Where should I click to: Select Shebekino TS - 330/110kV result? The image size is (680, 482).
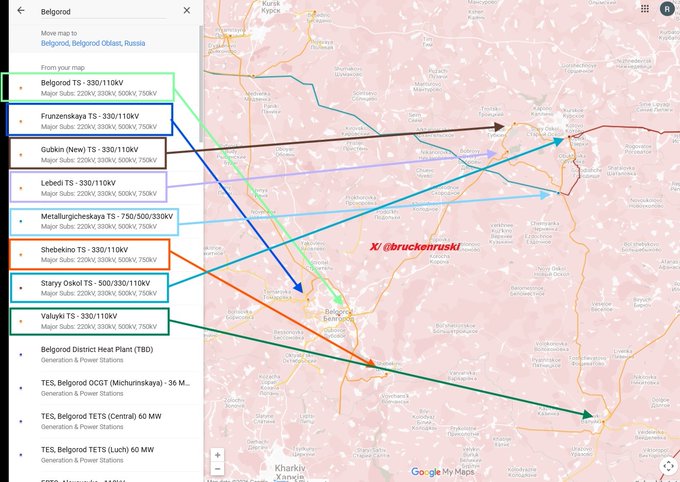click(x=104, y=255)
